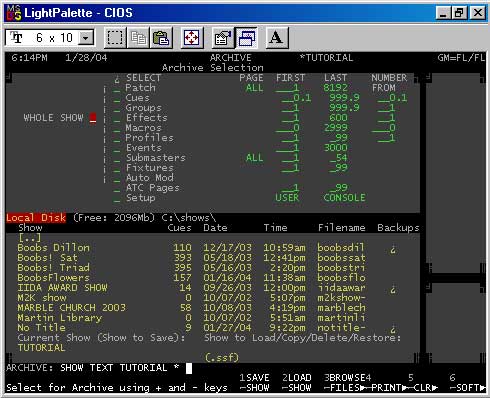Select the M2K show row
Screen dimensions: 490x398
[x=213, y=298]
